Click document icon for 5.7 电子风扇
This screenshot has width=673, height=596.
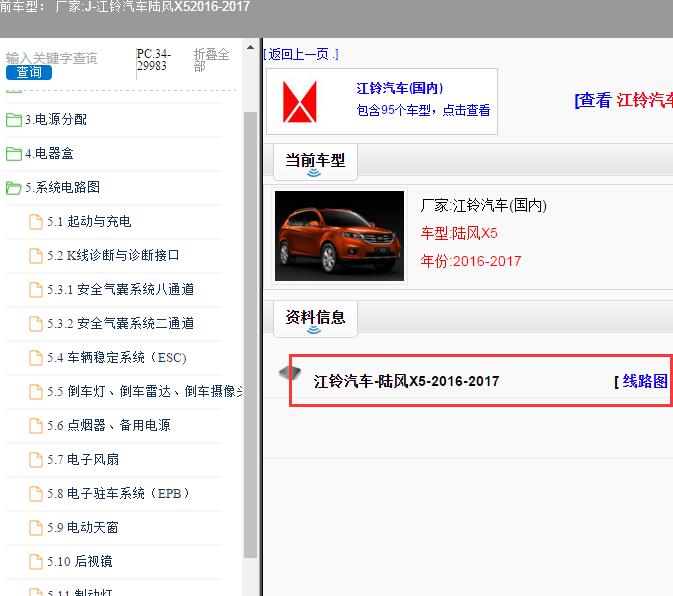pos(36,460)
